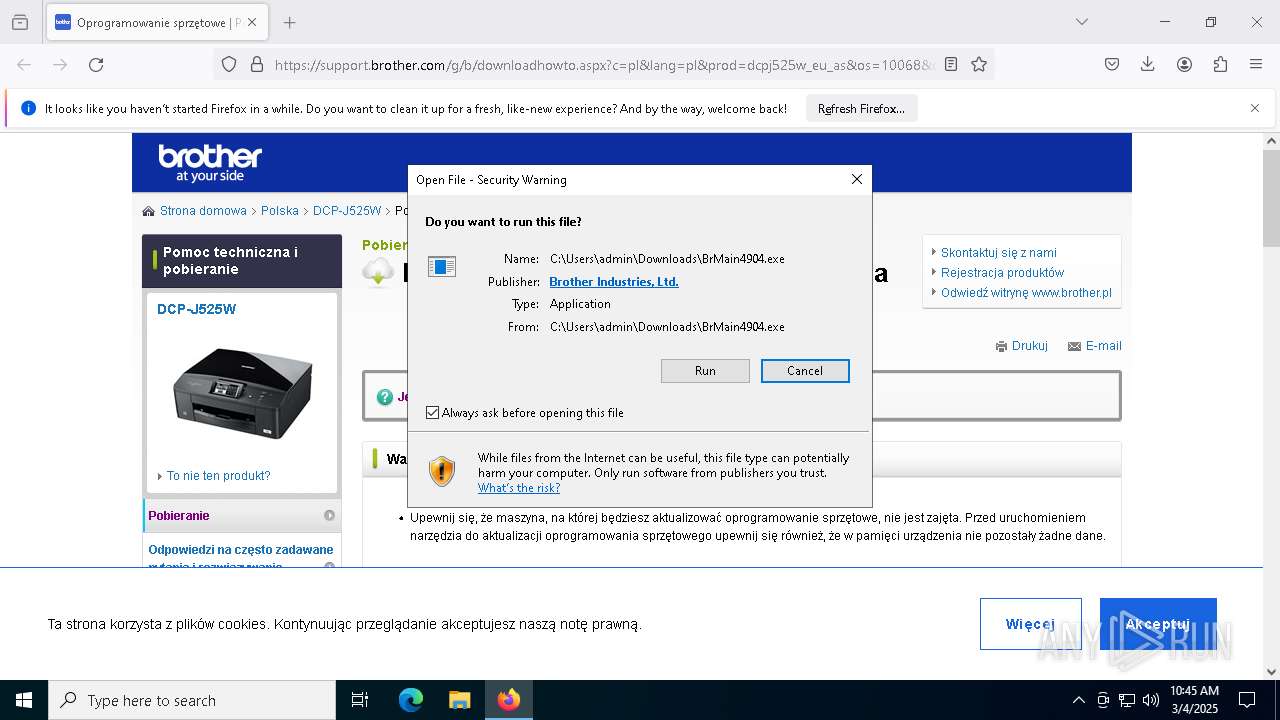Click the page vertical scrollbar thumb
The height and width of the screenshot is (720, 1280).
(1271, 197)
